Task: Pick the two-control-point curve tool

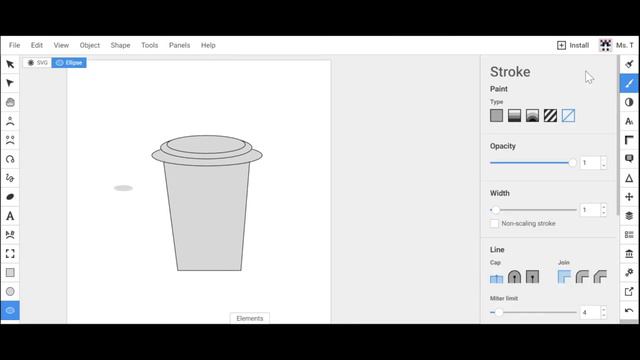Action: click(10, 140)
